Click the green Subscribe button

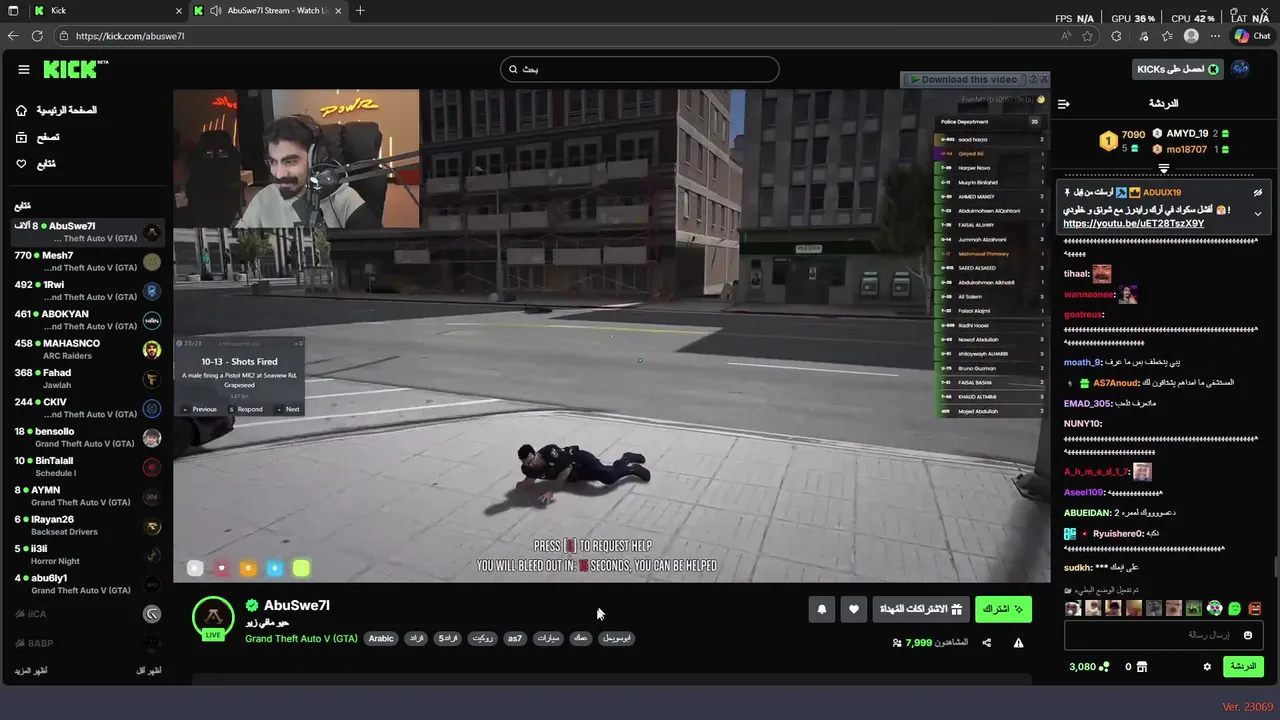pyautogui.click(x=1003, y=609)
